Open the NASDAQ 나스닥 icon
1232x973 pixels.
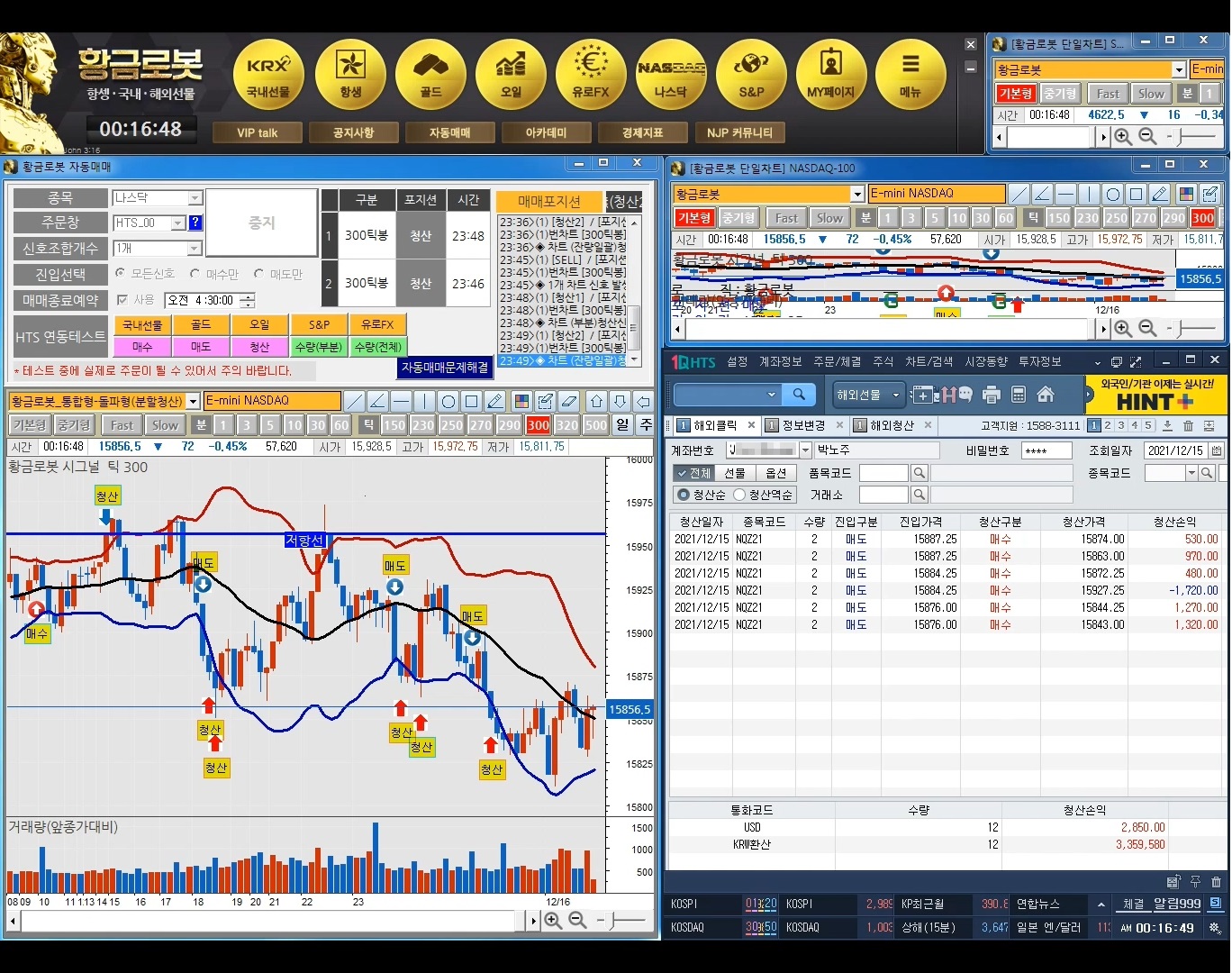pos(671,75)
